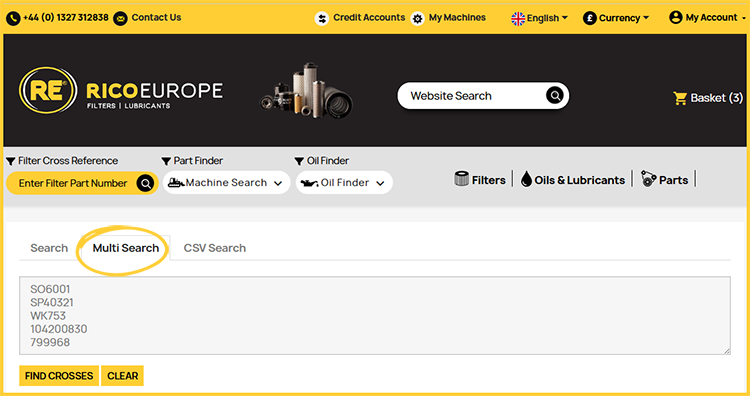
Task: Click the Filters cartridge icon
Action: (461, 179)
